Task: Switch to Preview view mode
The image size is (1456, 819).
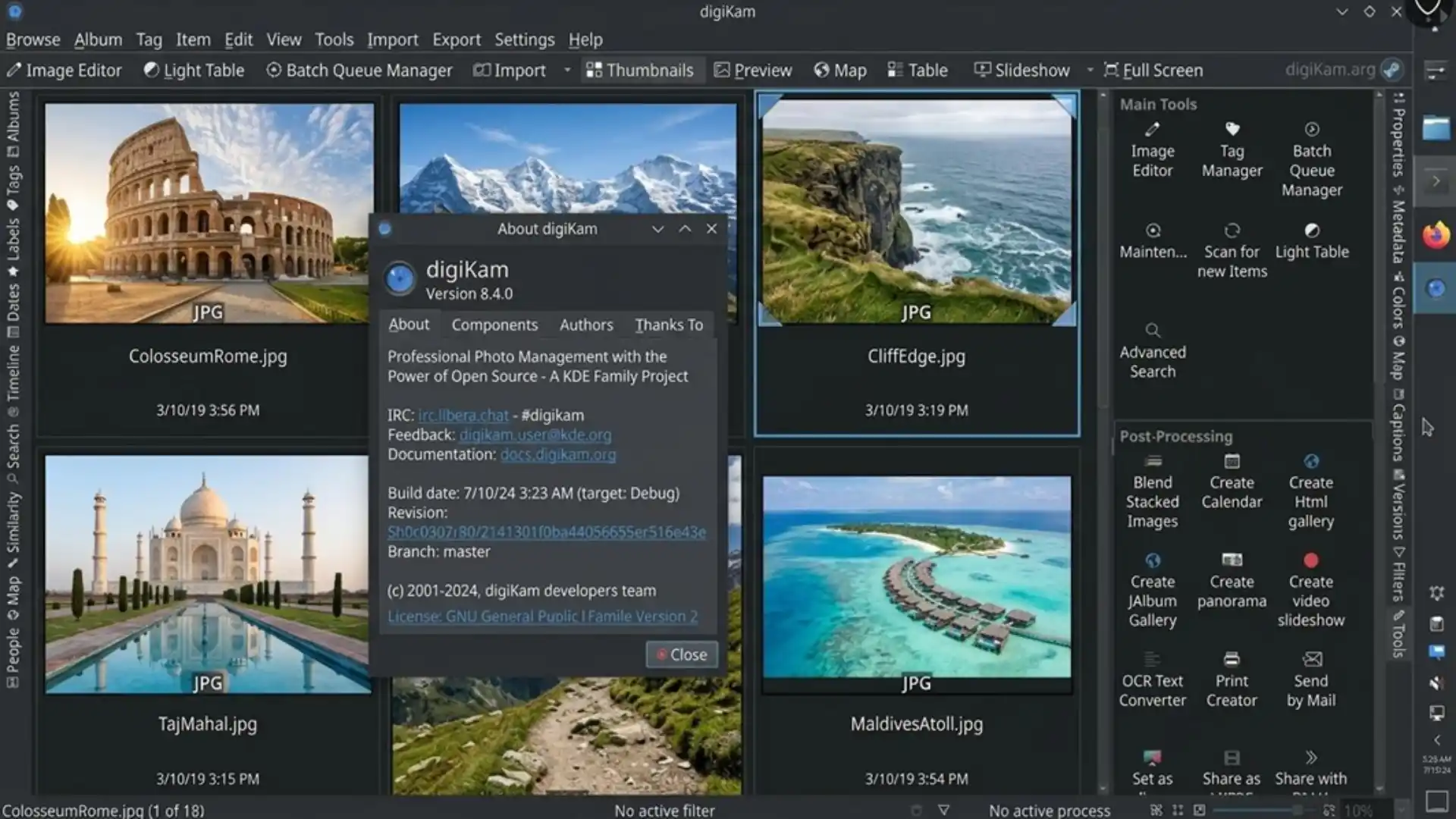Action: point(753,71)
